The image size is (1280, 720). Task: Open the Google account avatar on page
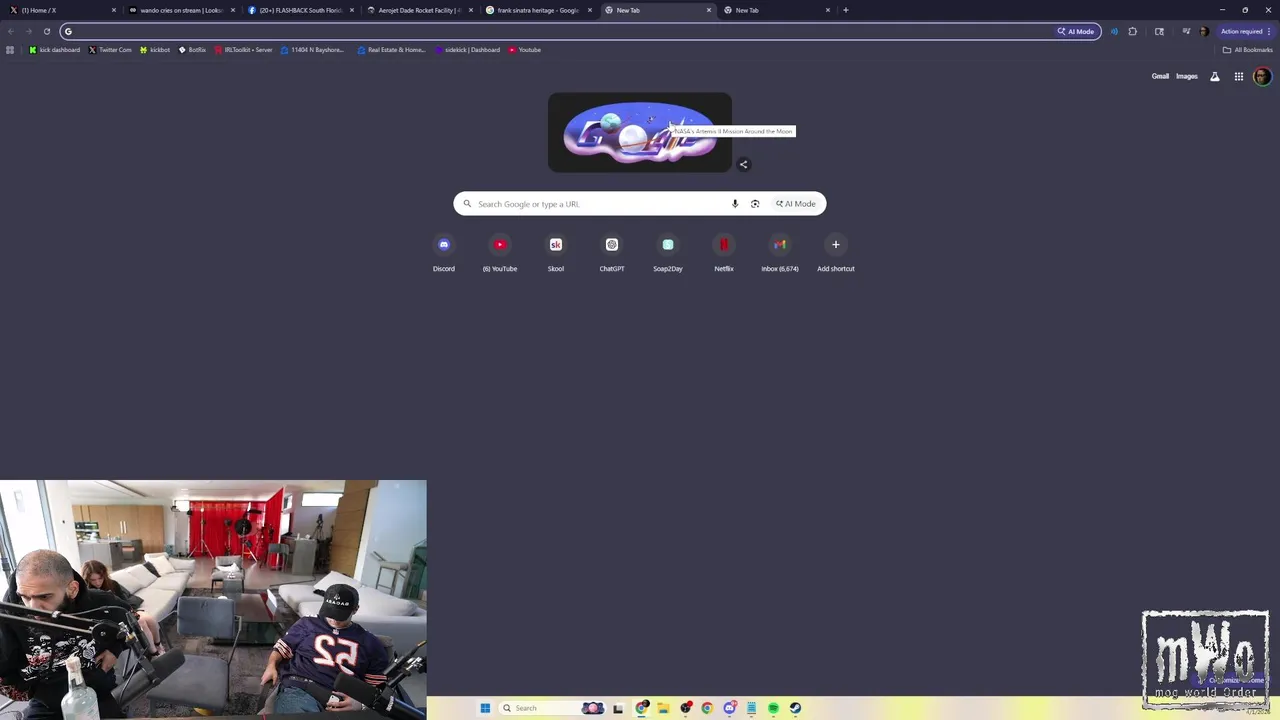click(1262, 76)
